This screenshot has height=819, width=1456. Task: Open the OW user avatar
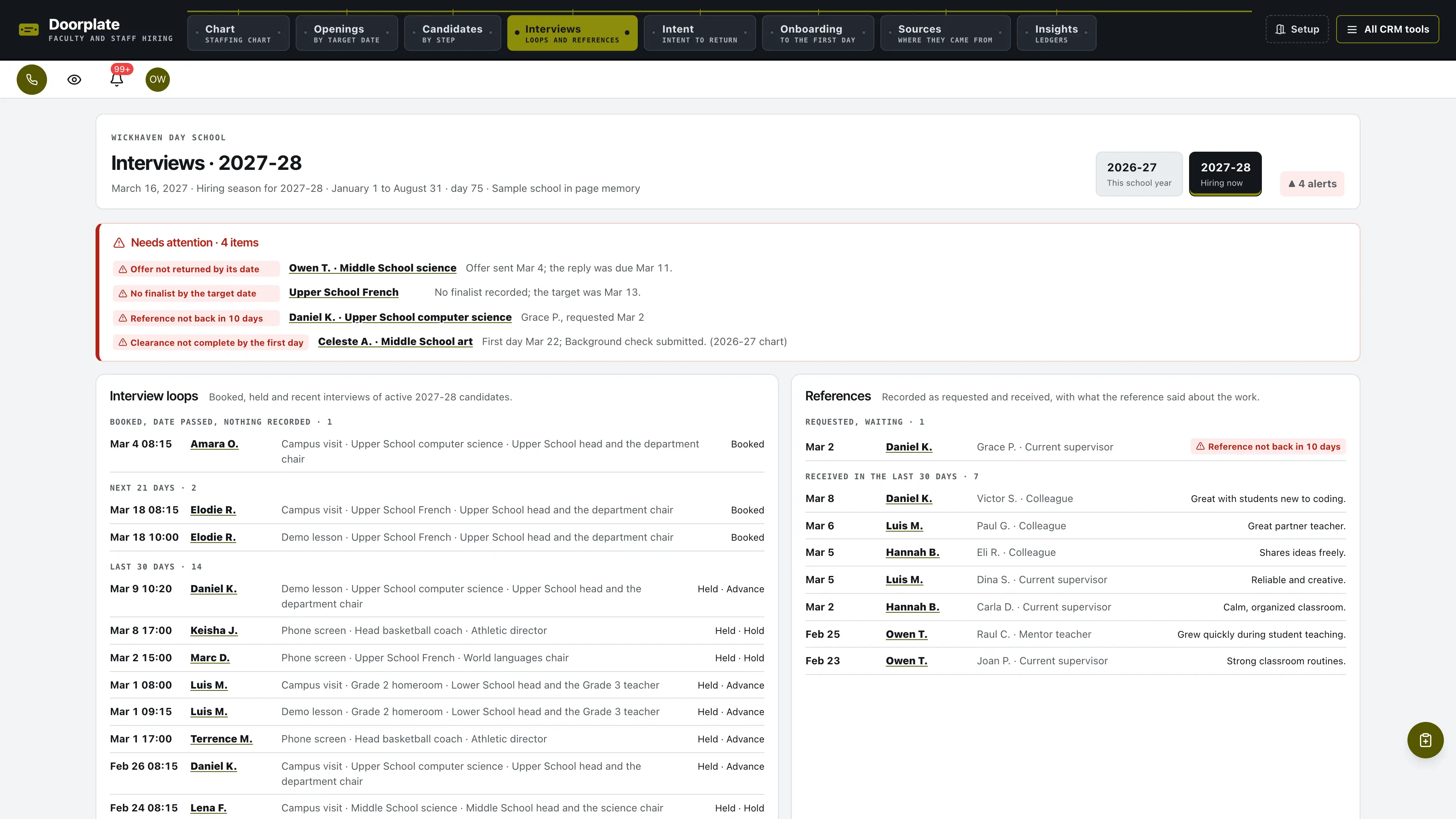coord(158,80)
